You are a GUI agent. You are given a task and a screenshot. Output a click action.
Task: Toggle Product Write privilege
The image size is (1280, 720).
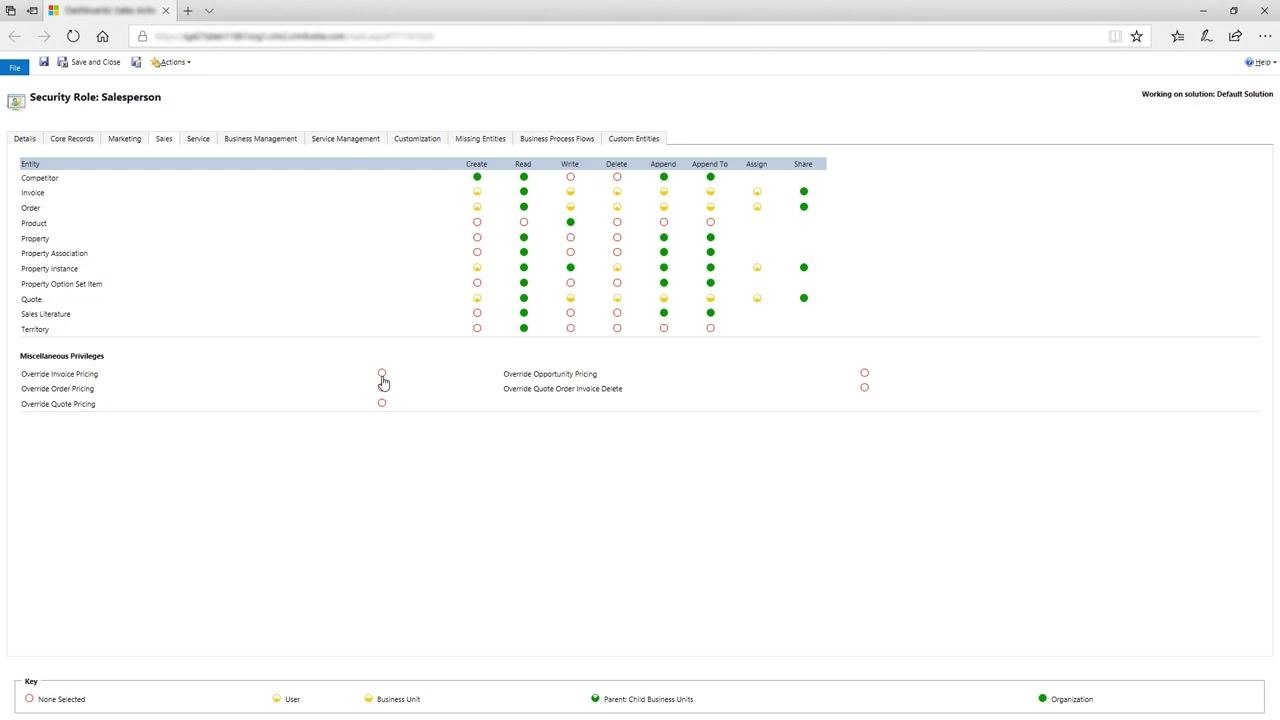coord(570,222)
